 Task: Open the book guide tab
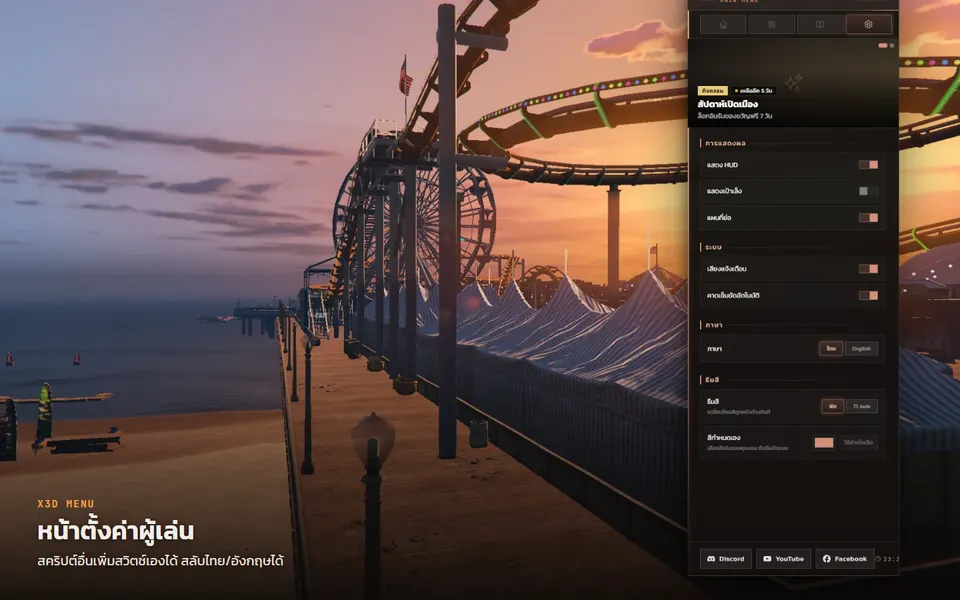pos(820,24)
